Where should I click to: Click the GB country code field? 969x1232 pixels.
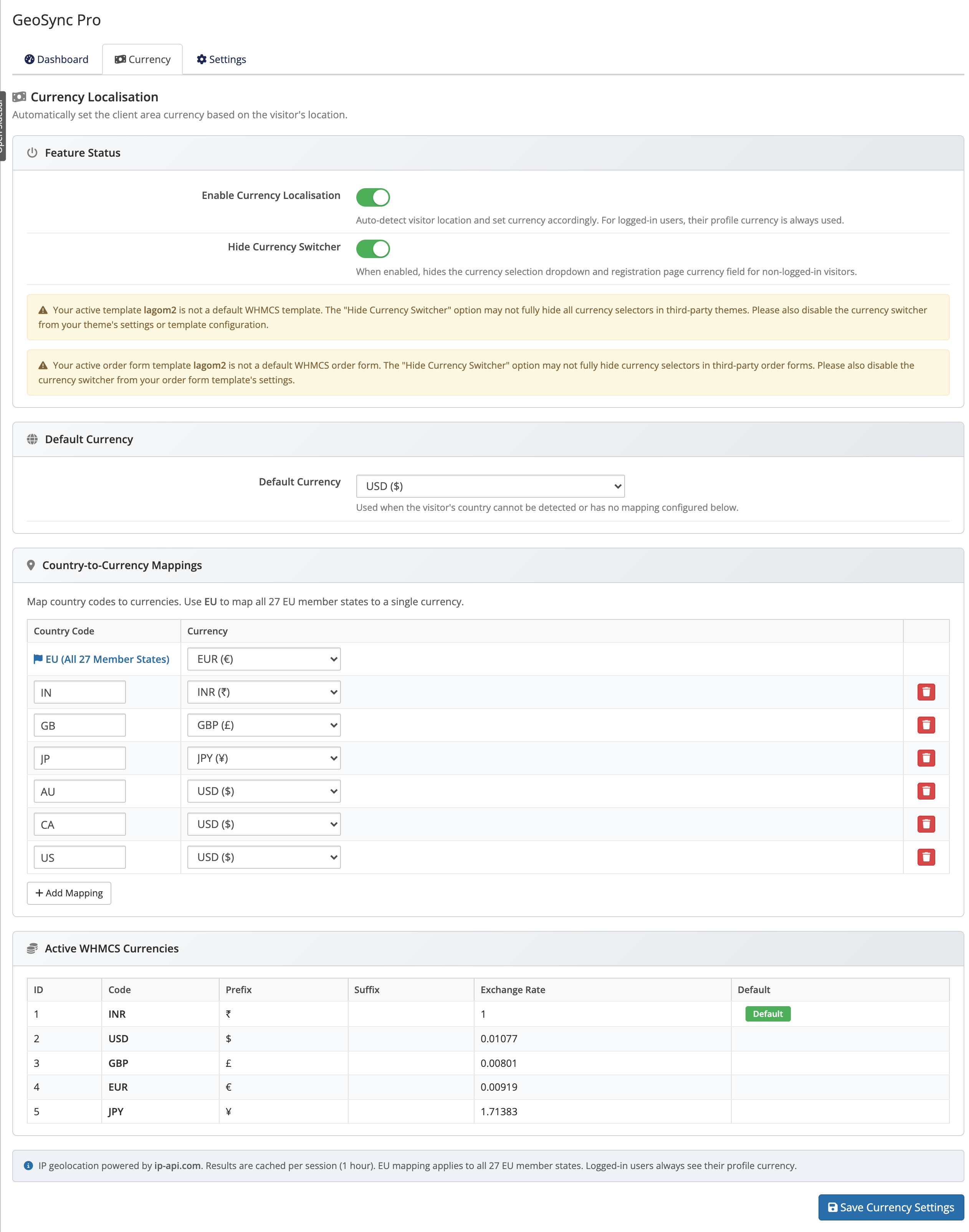pos(79,725)
